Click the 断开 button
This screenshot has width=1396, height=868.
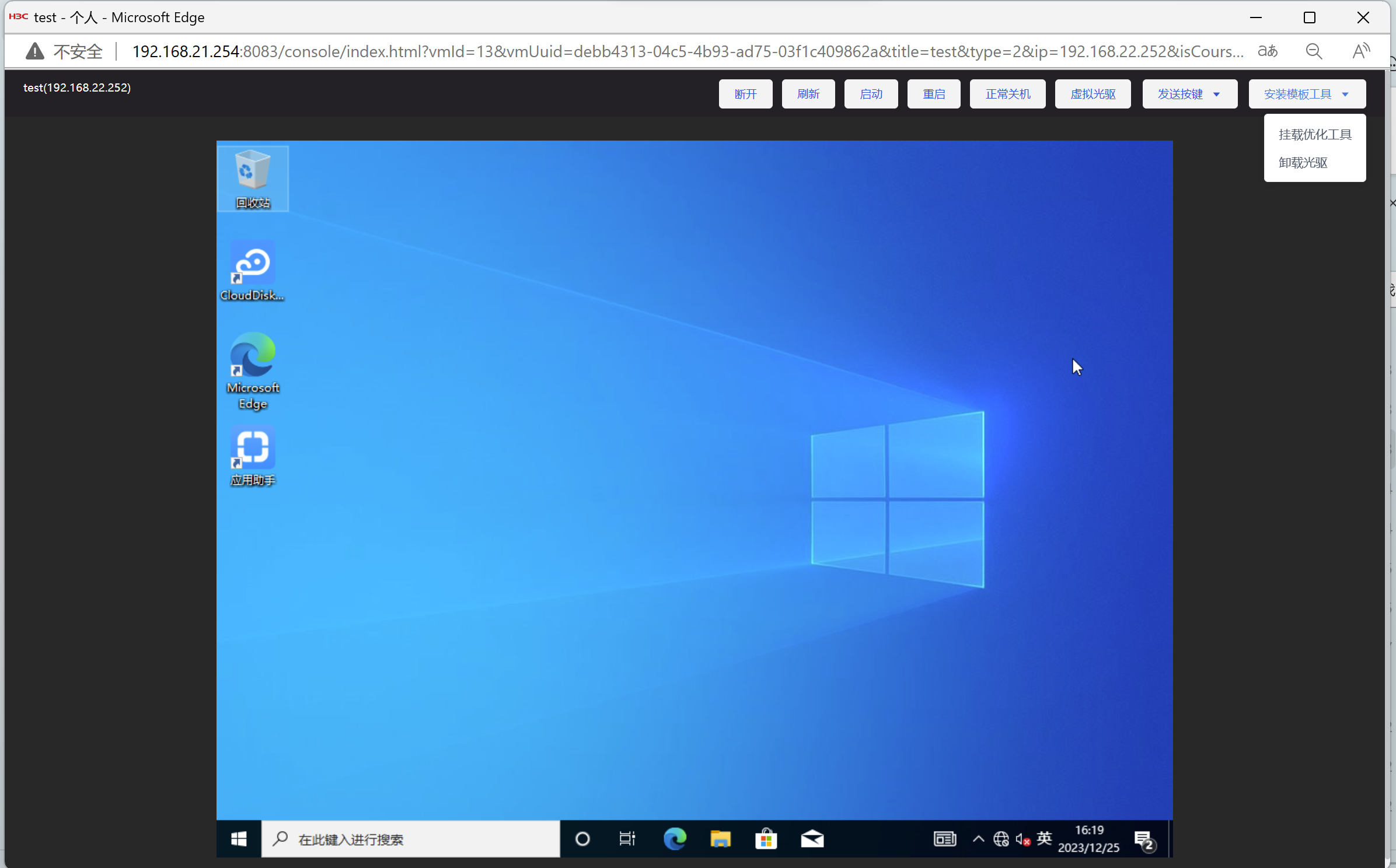click(x=745, y=94)
